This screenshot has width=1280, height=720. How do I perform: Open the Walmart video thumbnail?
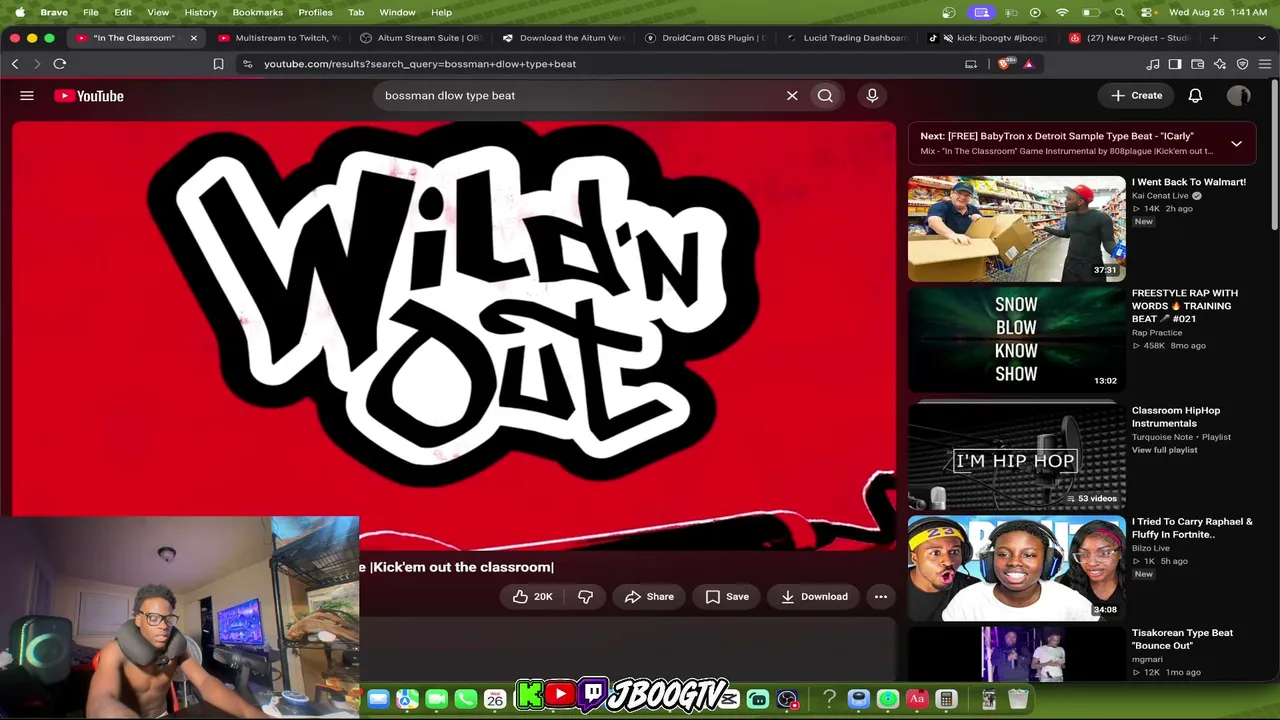(1016, 229)
